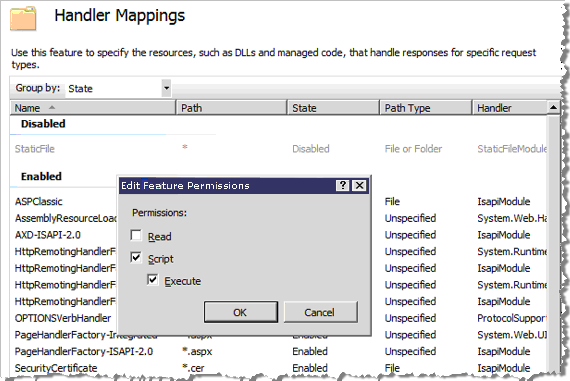Image resolution: width=570 pixels, height=381 pixels.
Task: Collapse the Disabled group header
Action: [x=43, y=124]
